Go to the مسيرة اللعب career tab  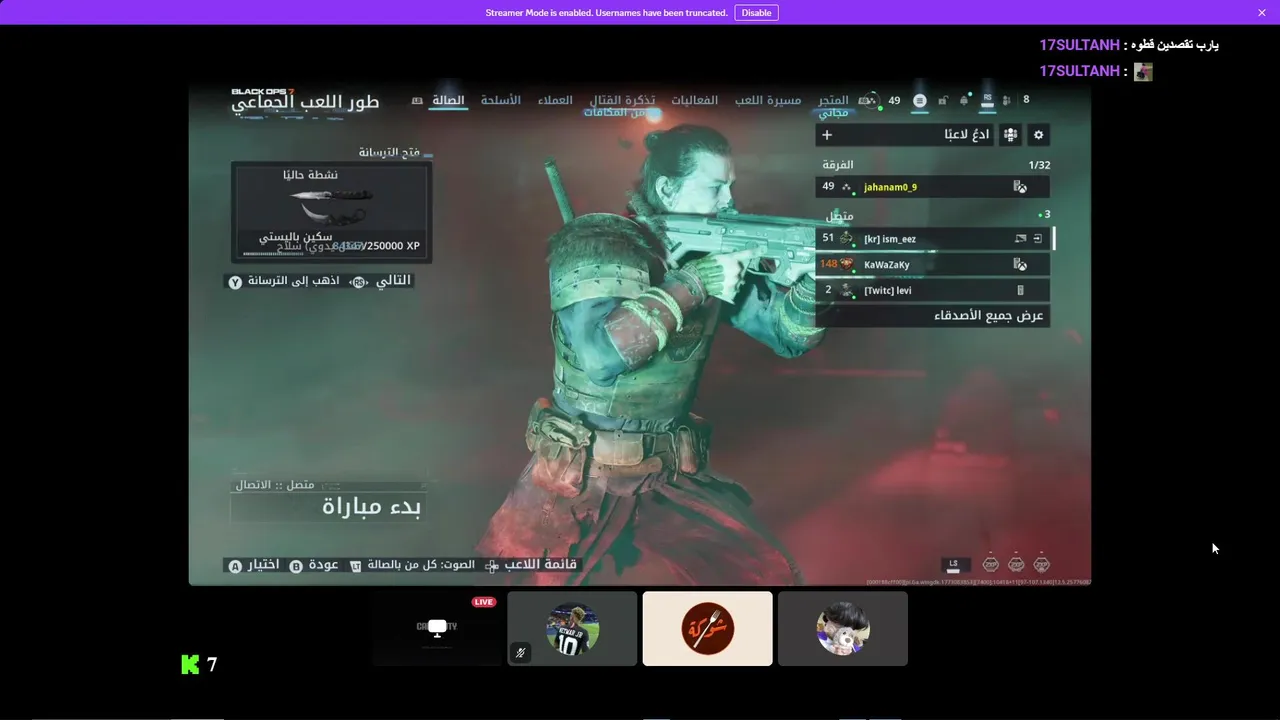tap(768, 100)
